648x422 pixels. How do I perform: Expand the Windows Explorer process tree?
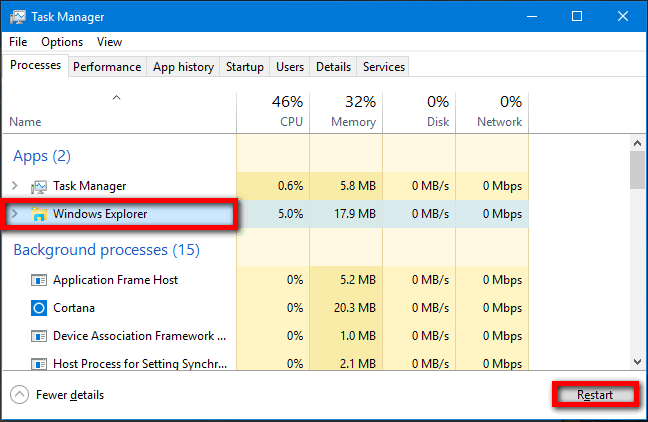click(15, 214)
